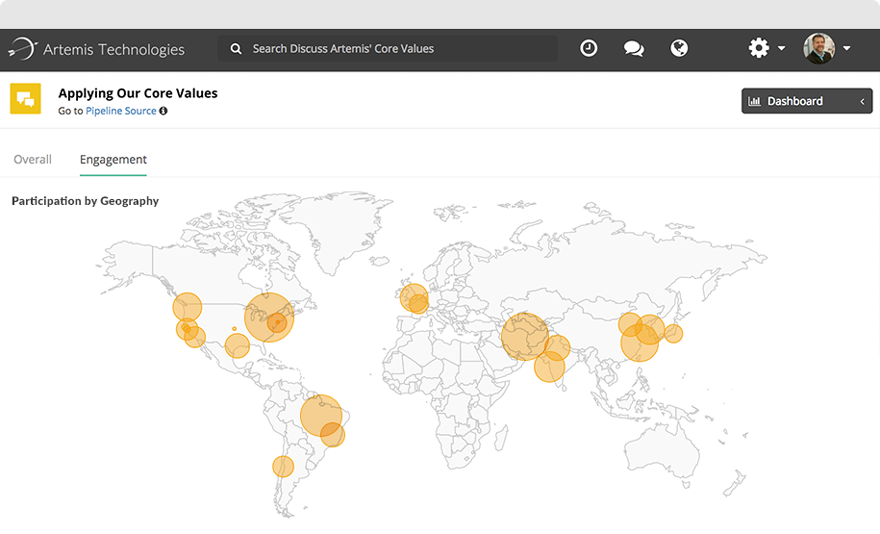Select the Engagement tab
Viewport: 880px width, 534px height.
coord(113,159)
